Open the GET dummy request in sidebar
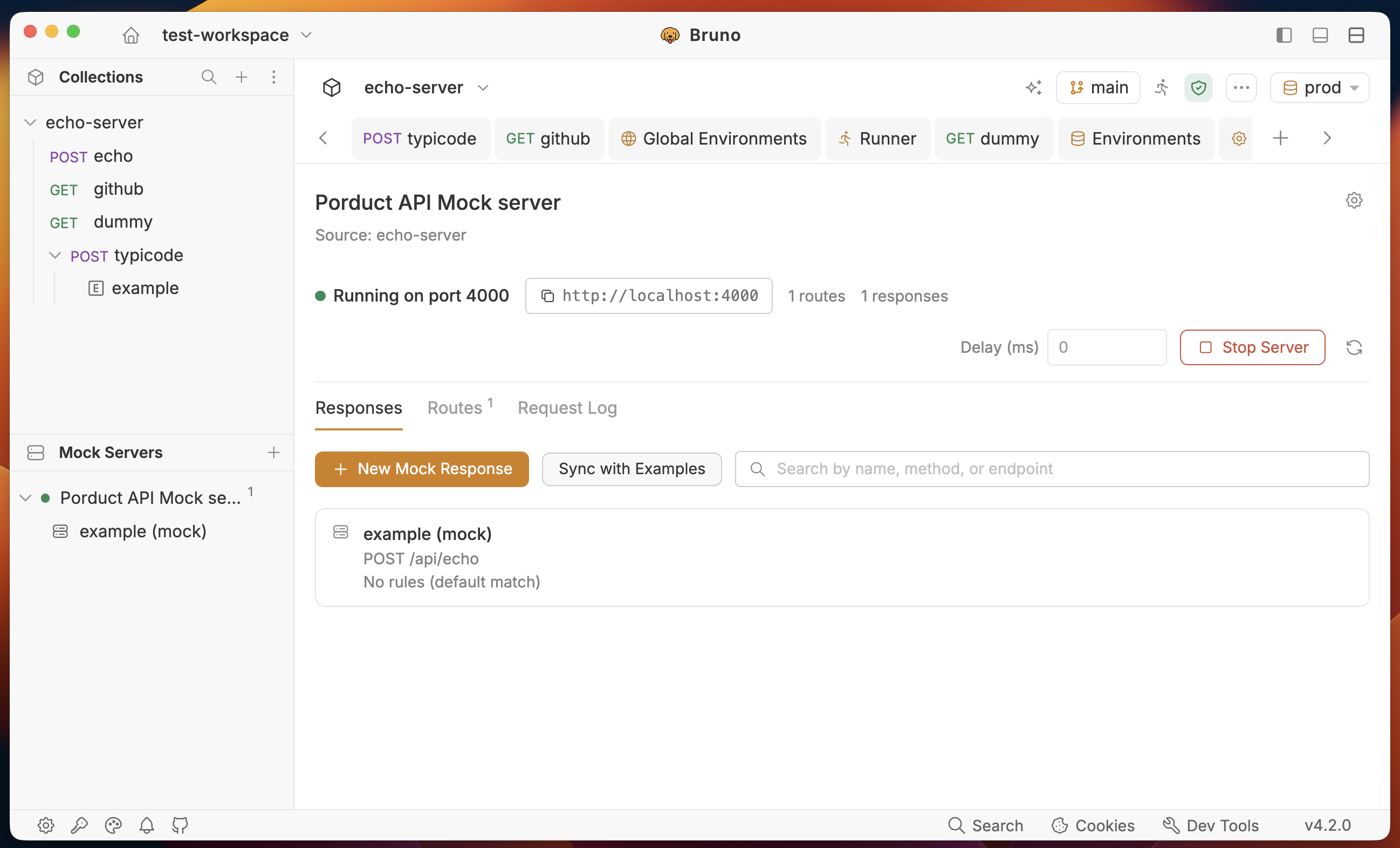 [x=101, y=222]
